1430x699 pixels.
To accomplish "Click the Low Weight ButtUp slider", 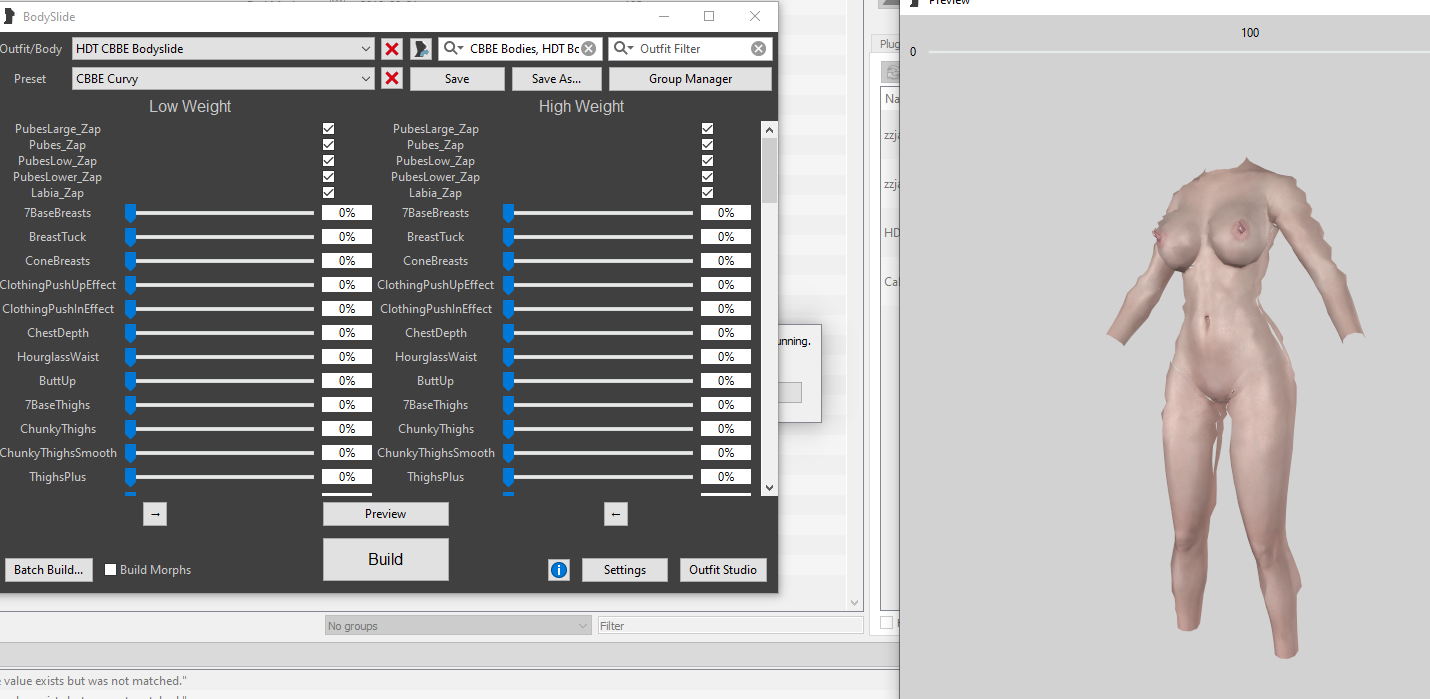I will pos(219,381).
